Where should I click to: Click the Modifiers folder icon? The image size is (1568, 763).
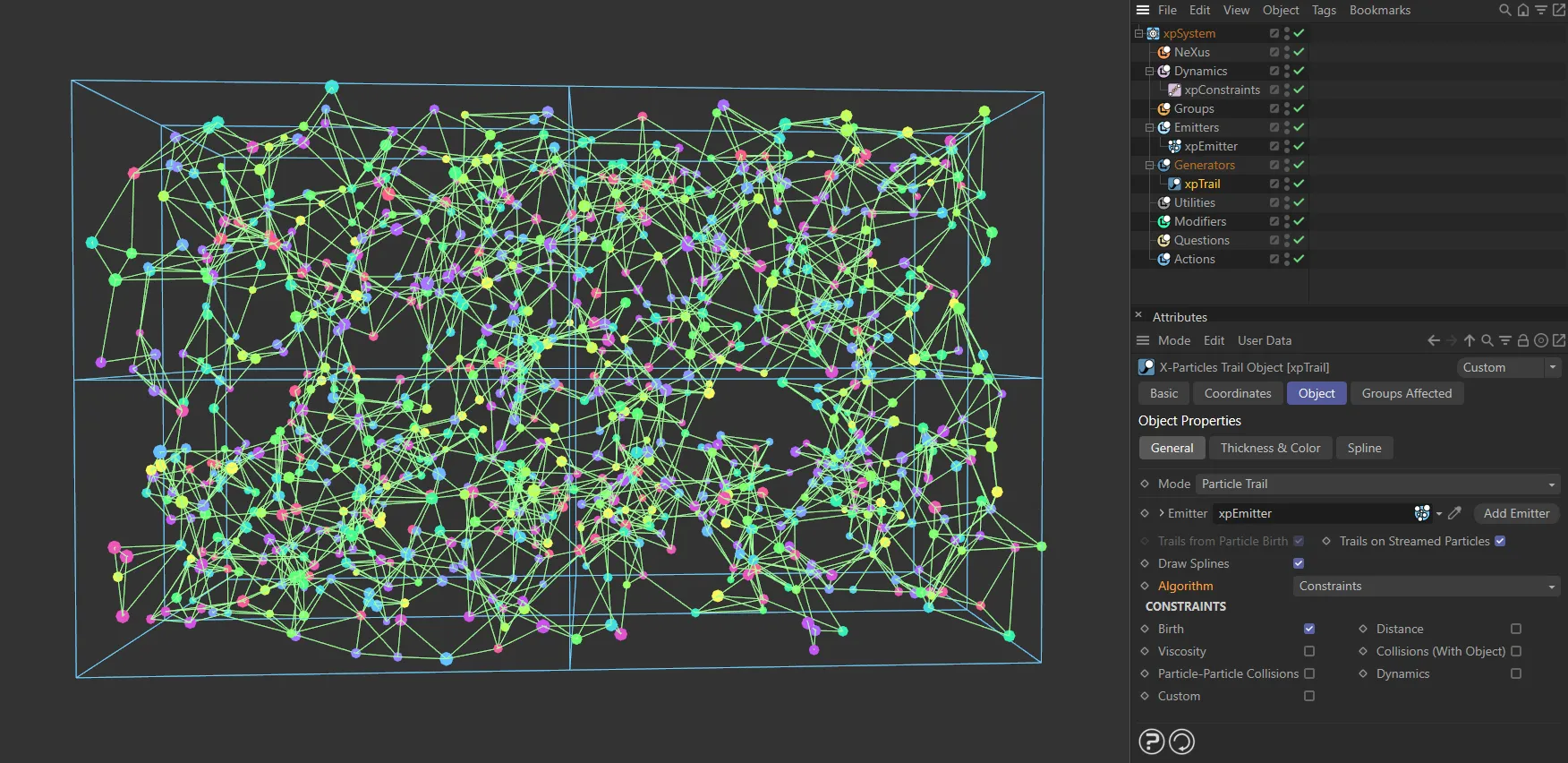pos(1164,221)
